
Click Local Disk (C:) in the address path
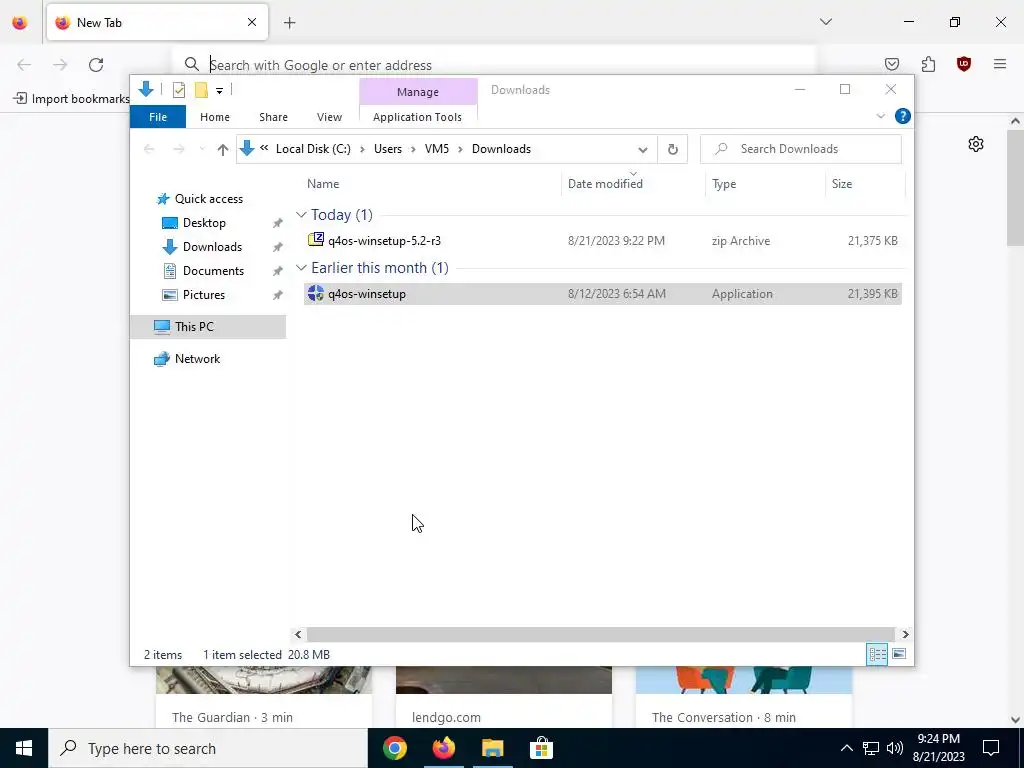313,149
